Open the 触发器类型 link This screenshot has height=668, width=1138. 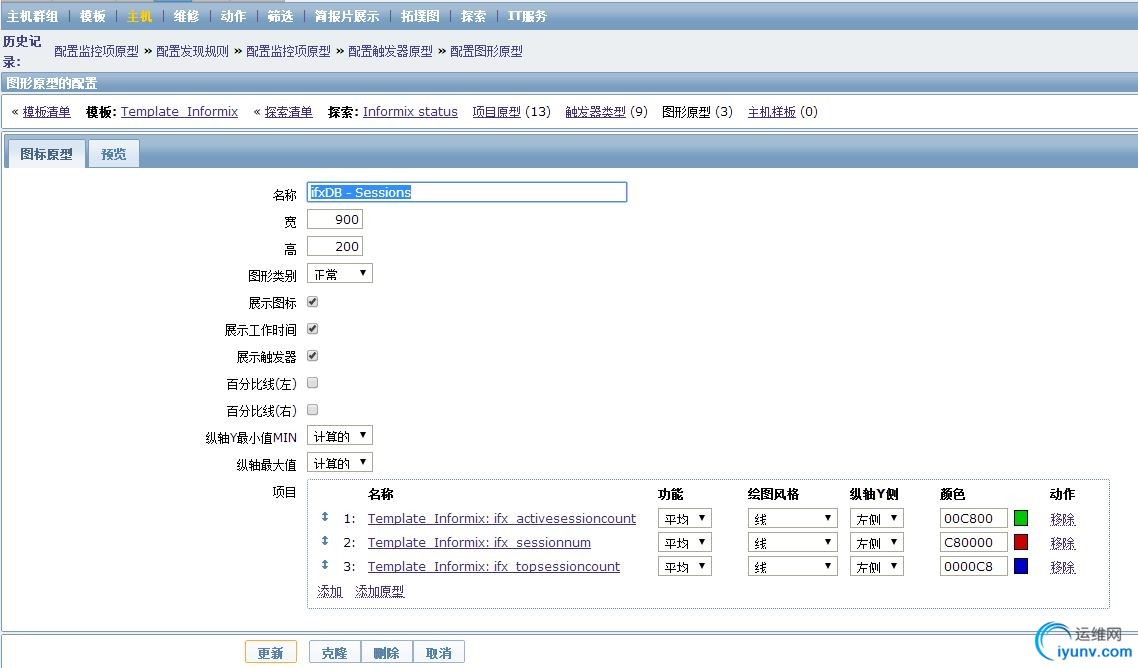pyautogui.click(x=595, y=112)
